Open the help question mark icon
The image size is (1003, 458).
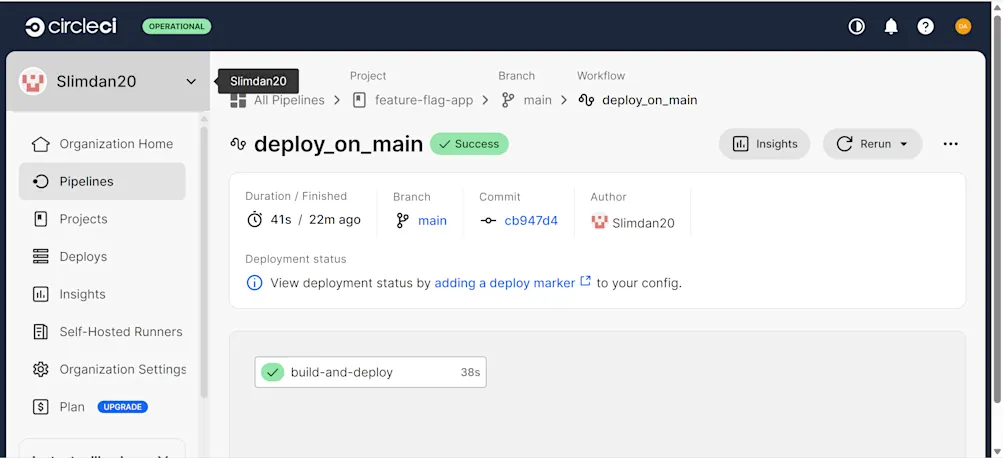(x=926, y=26)
